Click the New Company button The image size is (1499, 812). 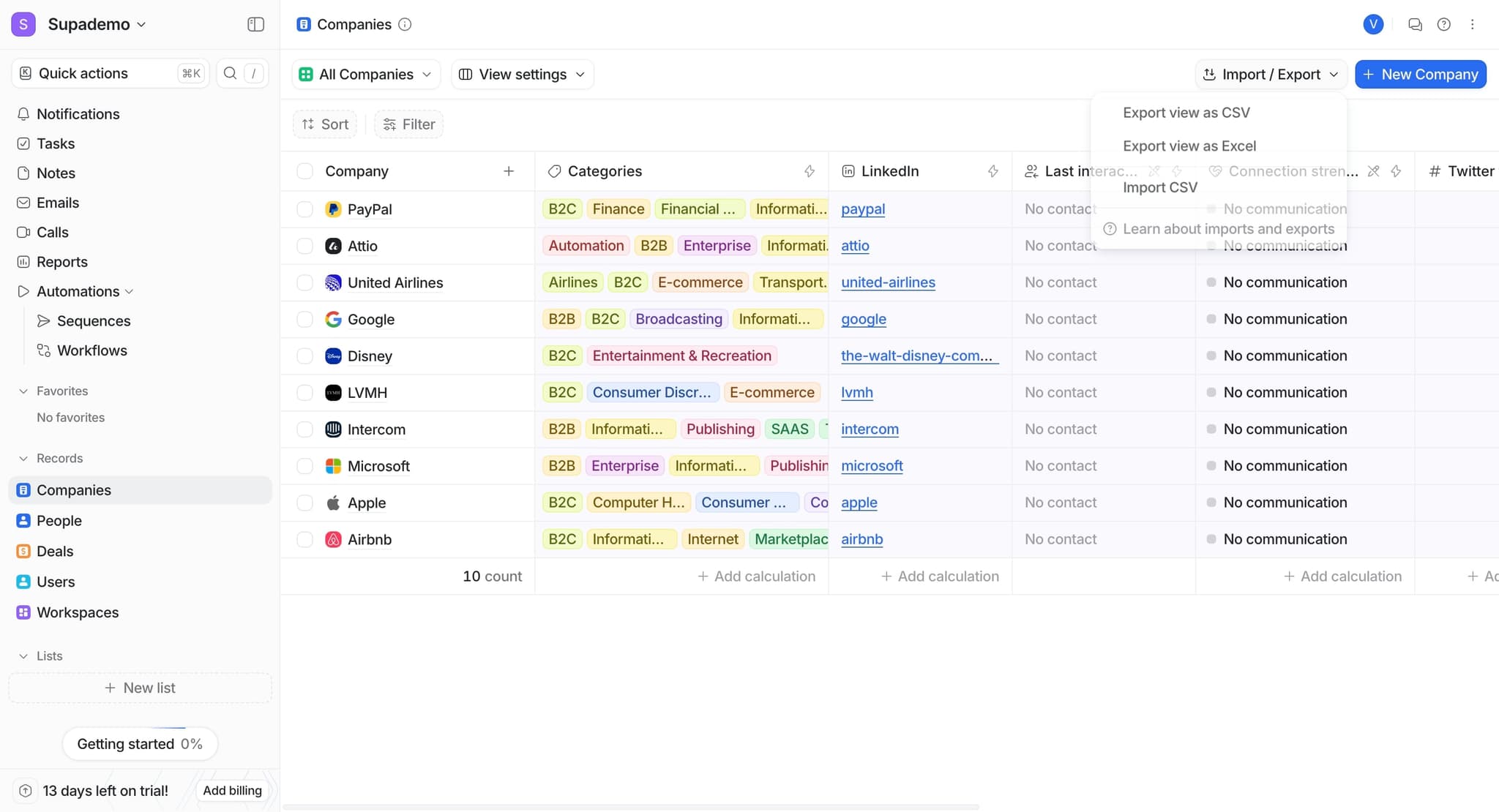[1420, 75]
